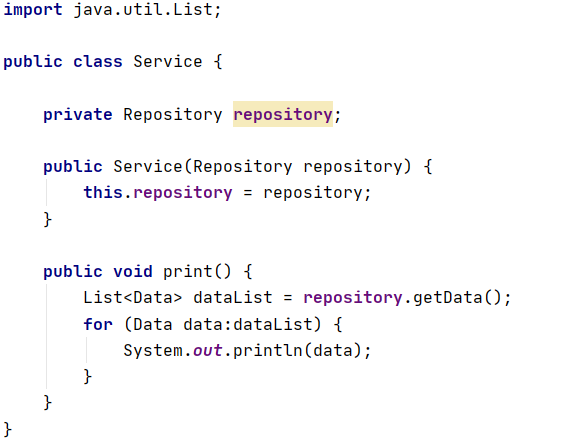
Task: Click purple repository after this dot
Action: tap(183, 193)
